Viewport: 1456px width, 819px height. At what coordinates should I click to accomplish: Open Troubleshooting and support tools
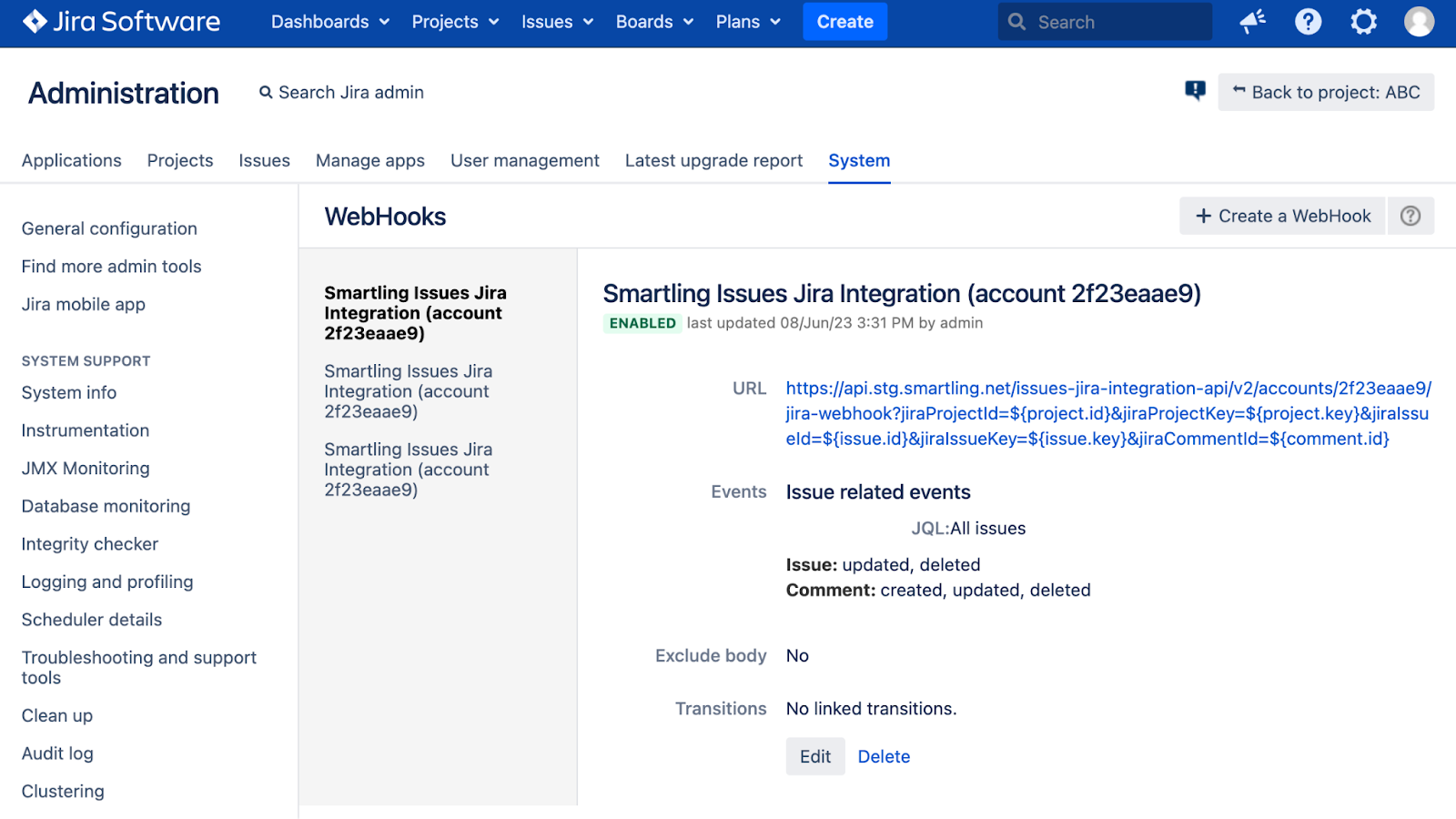(139, 668)
